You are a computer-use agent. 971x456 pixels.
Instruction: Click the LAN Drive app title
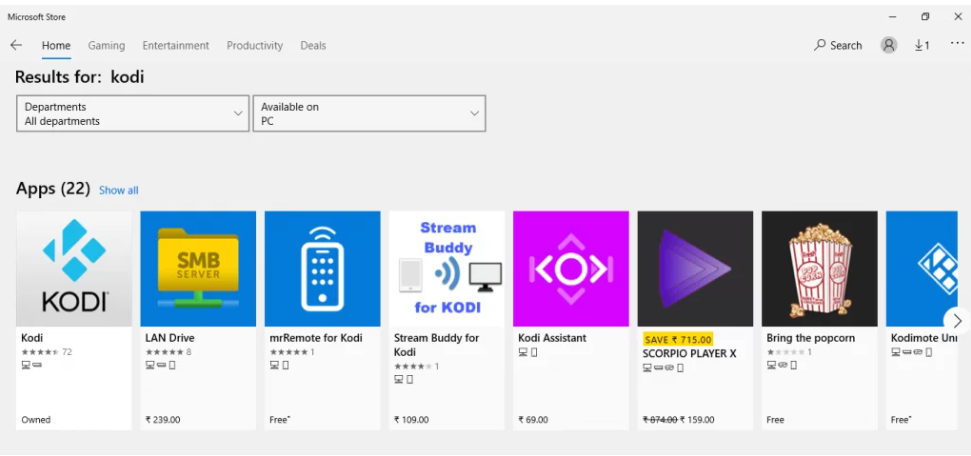coord(170,338)
